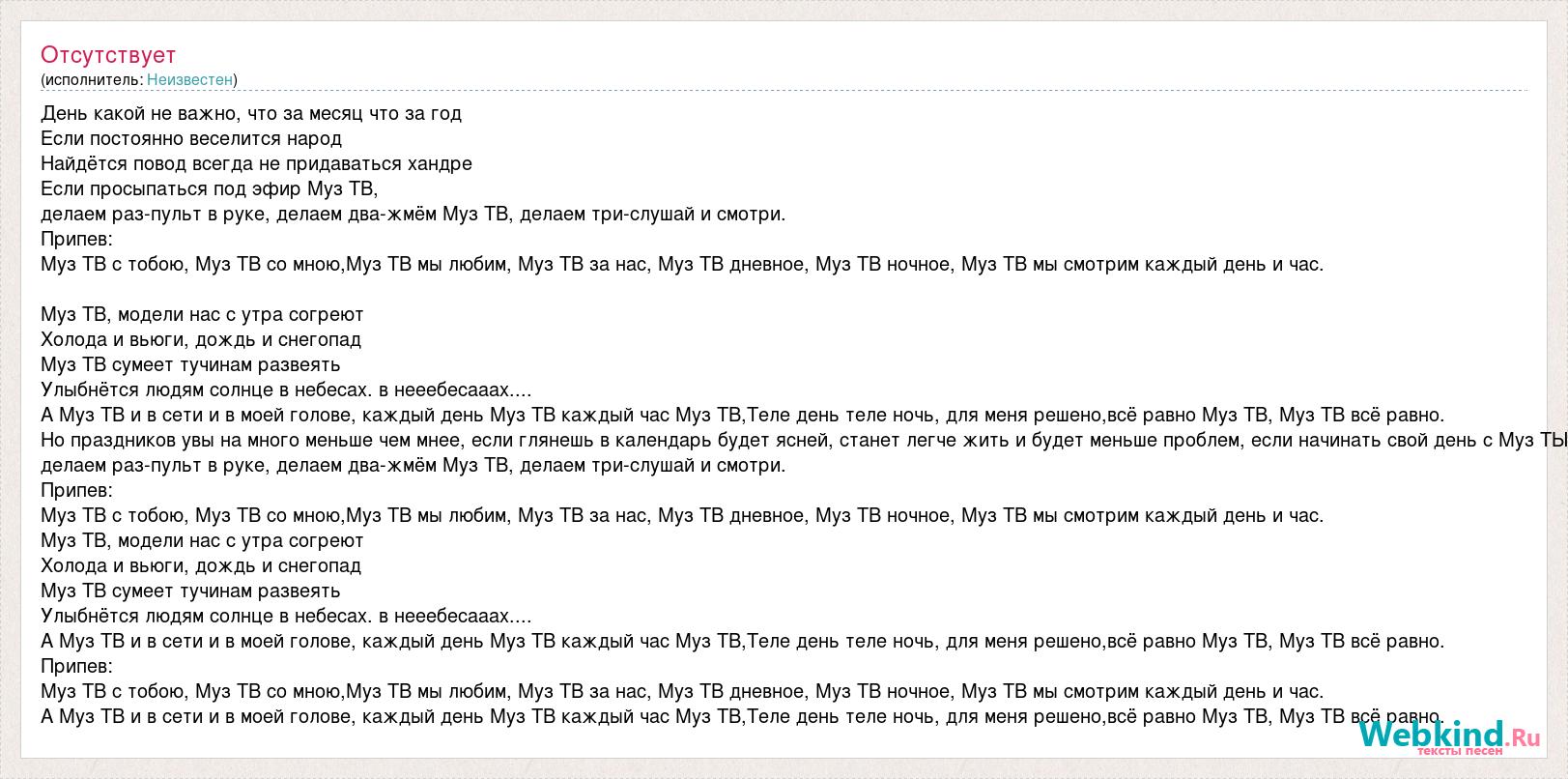Click the last Припев: label
Viewport: 1568px width, 779px height.
tap(77, 666)
